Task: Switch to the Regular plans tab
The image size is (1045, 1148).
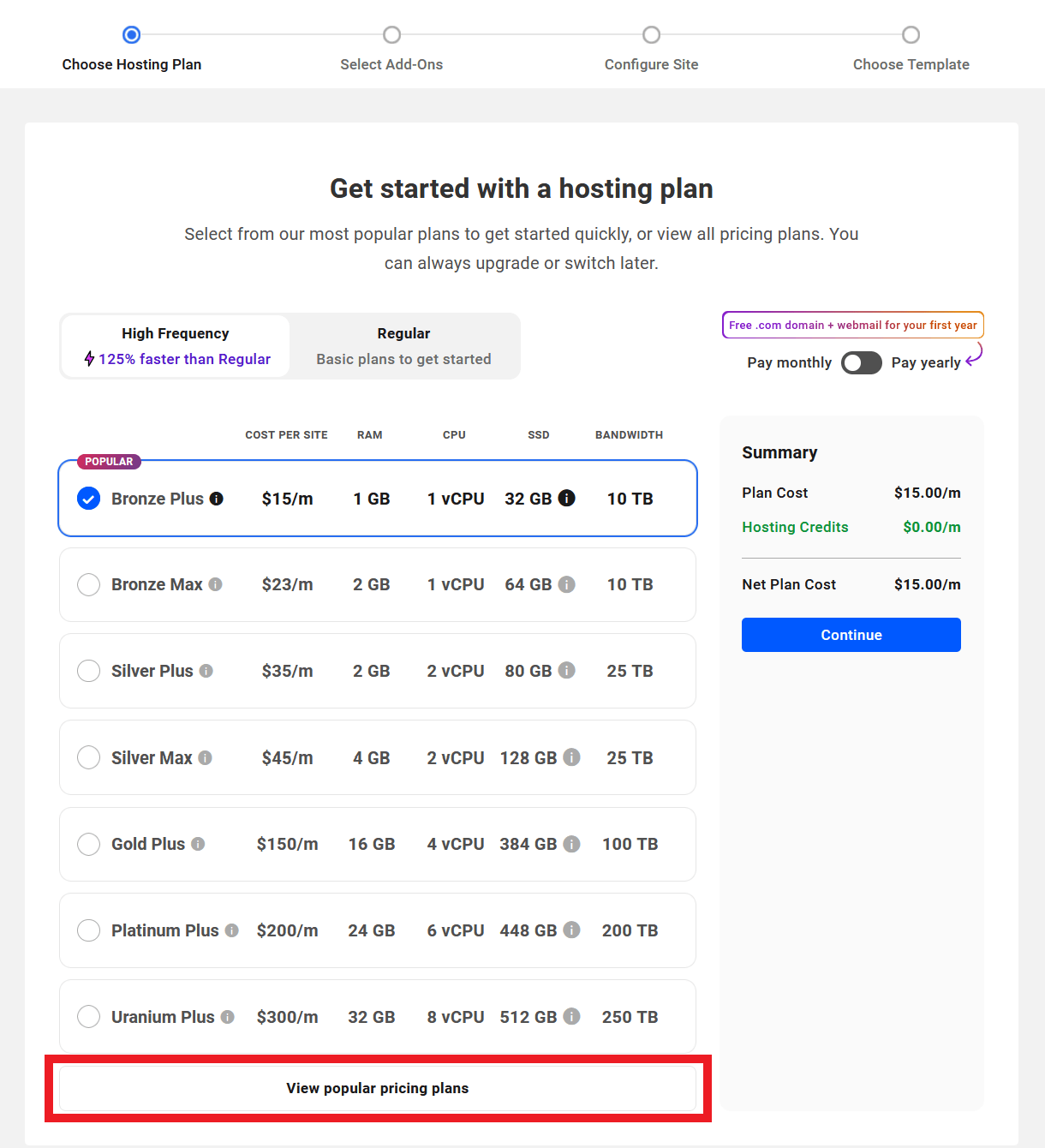Action: pyautogui.click(x=403, y=346)
